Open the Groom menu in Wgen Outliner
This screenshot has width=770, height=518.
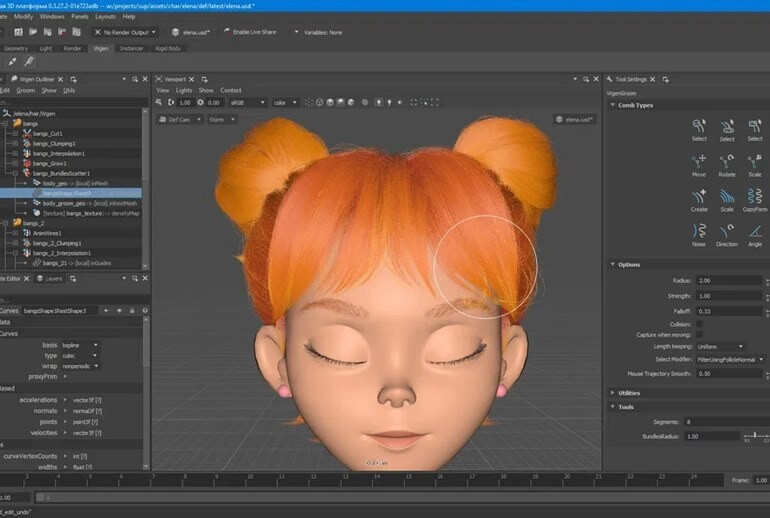(x=26, y=90)
